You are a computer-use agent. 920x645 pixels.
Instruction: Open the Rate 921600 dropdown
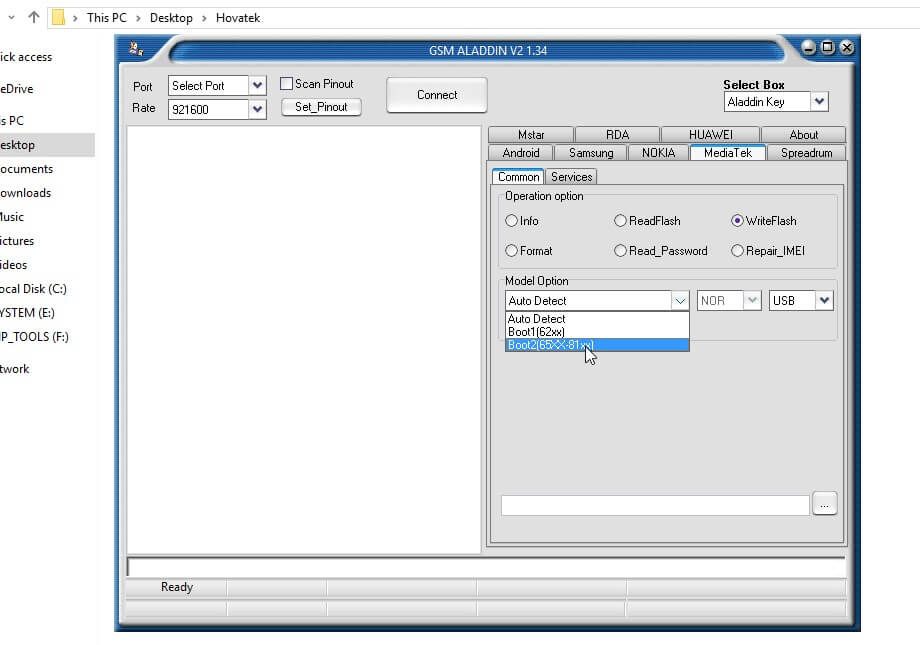tap(257, 109)
